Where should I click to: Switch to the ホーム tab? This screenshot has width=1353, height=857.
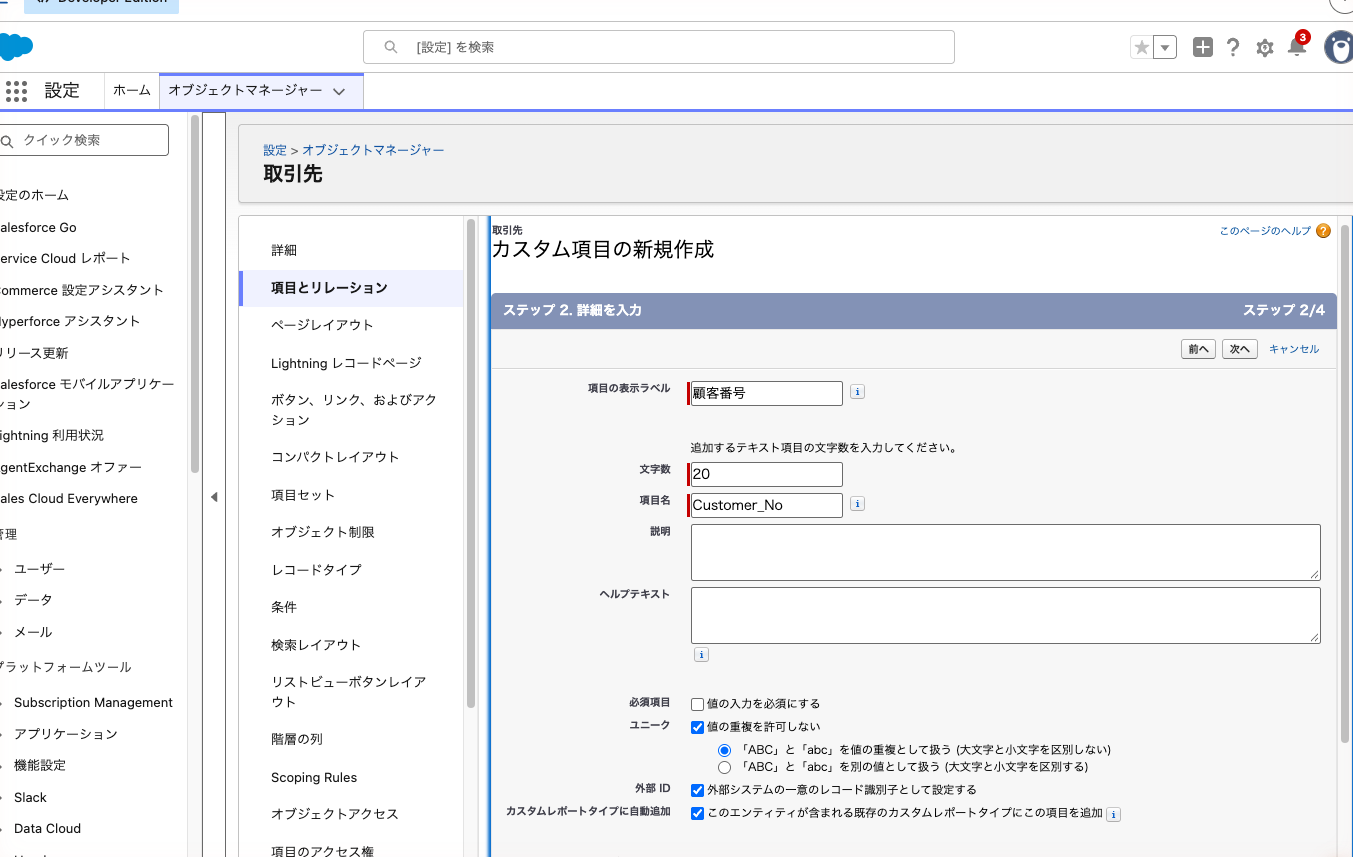click(x=132, y=90)
